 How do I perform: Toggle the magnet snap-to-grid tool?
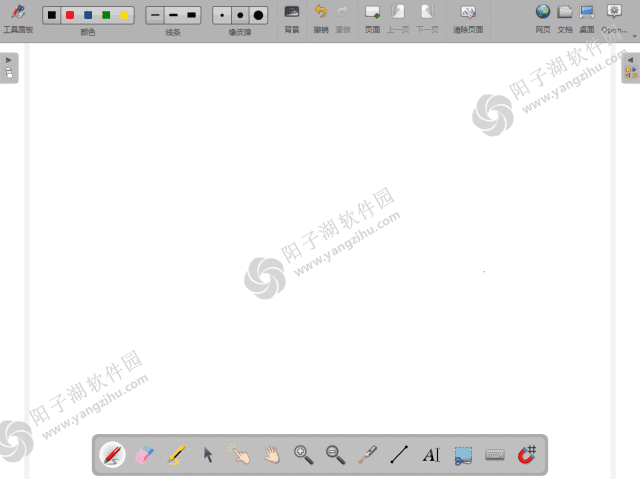pyautogui.click(x=527, y=455)
